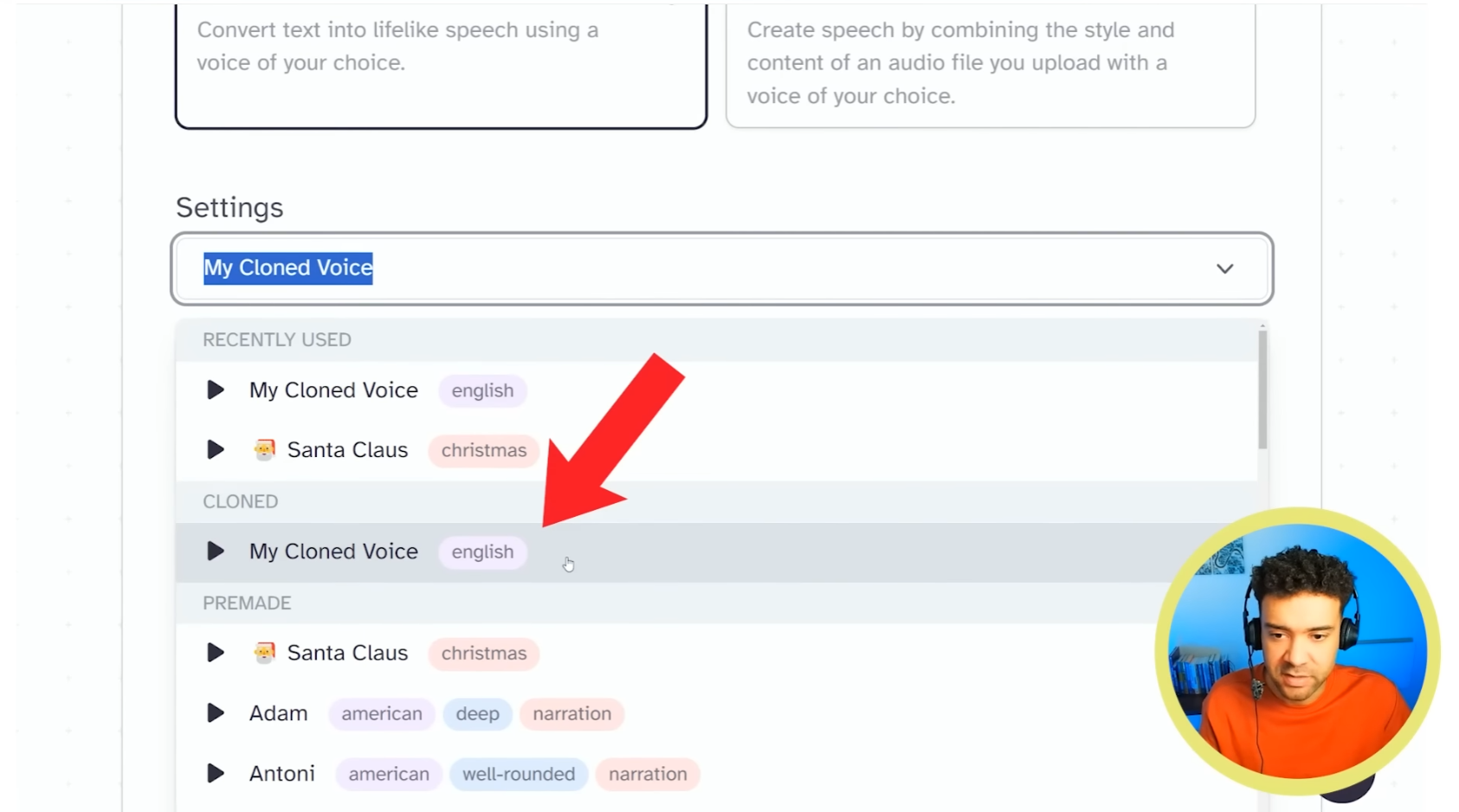The image size is (1459, 812).
Task: Click the Santa Claus emoji icon
Action: [x=264, y=449]
